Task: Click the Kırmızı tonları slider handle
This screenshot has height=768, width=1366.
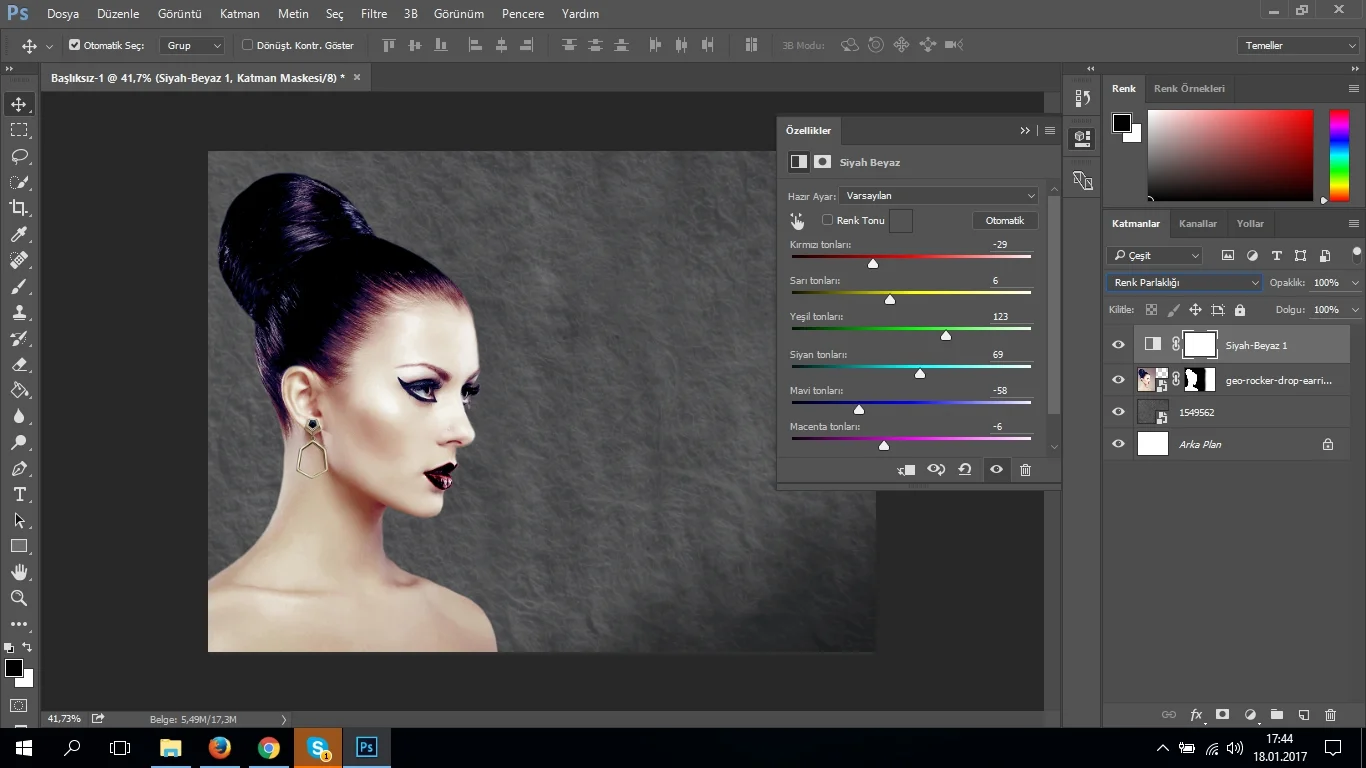Action: [873, 264]
